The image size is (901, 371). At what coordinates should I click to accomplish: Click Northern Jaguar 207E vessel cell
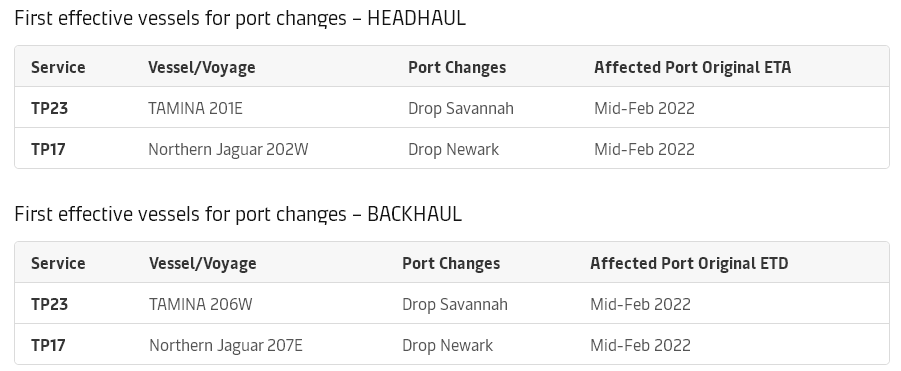tap(226, 345)
